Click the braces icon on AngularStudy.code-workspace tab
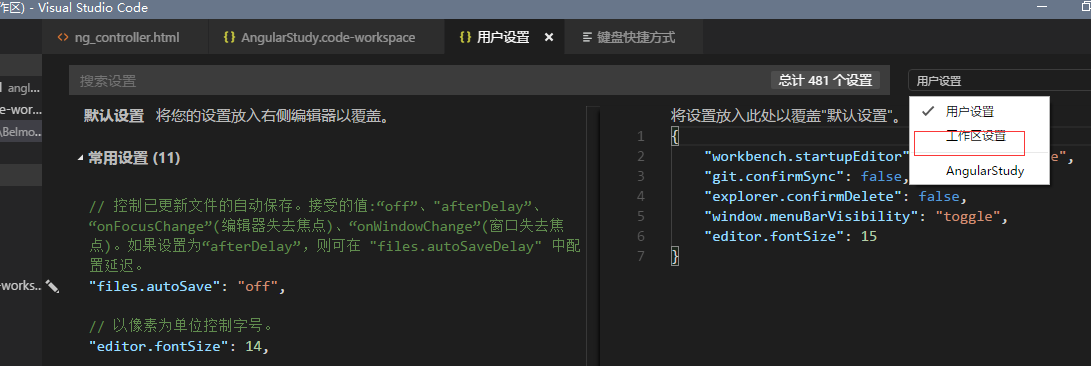The width and height of the screenshot is (1091, 366). click(229, 38)
